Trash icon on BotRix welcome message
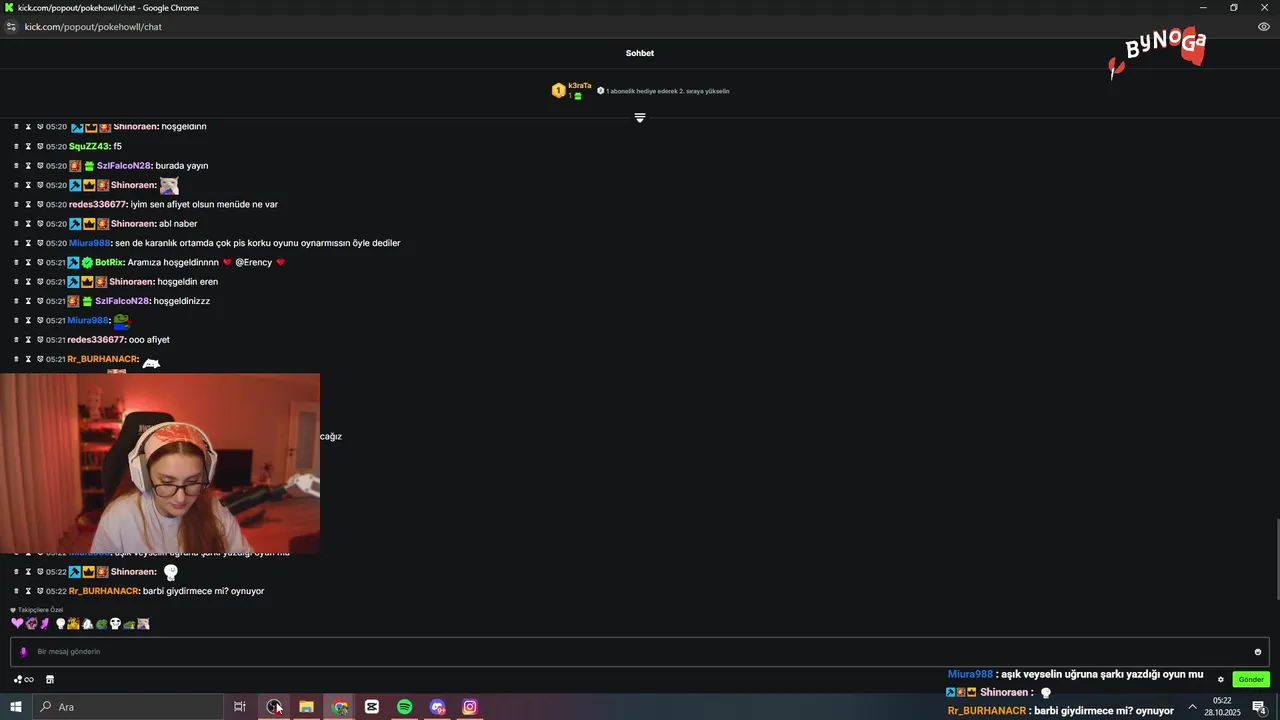 [x=16, y=263]
